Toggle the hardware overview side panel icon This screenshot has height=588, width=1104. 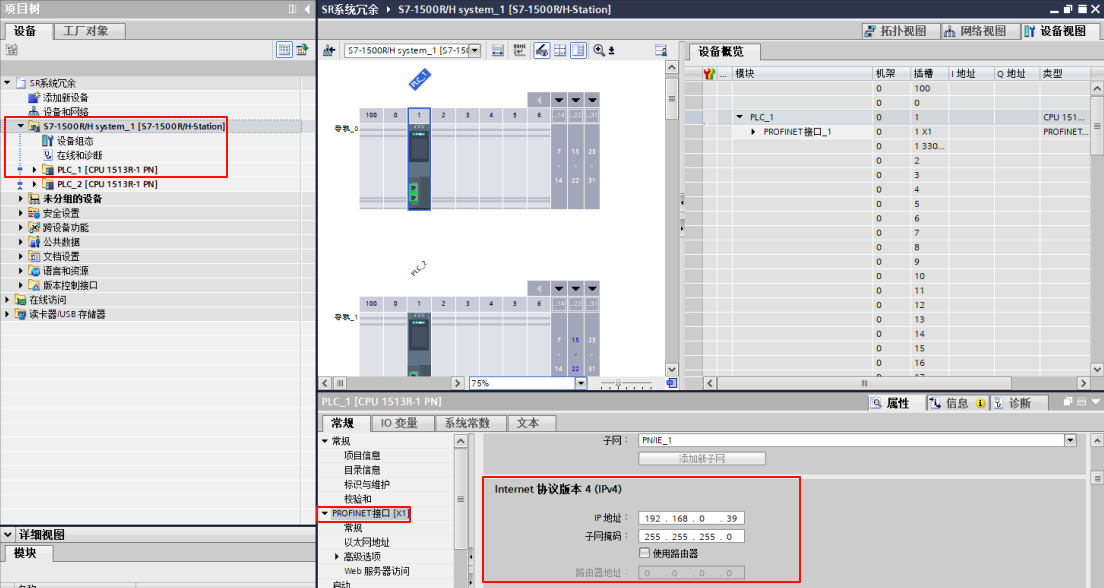pos(578,50)
